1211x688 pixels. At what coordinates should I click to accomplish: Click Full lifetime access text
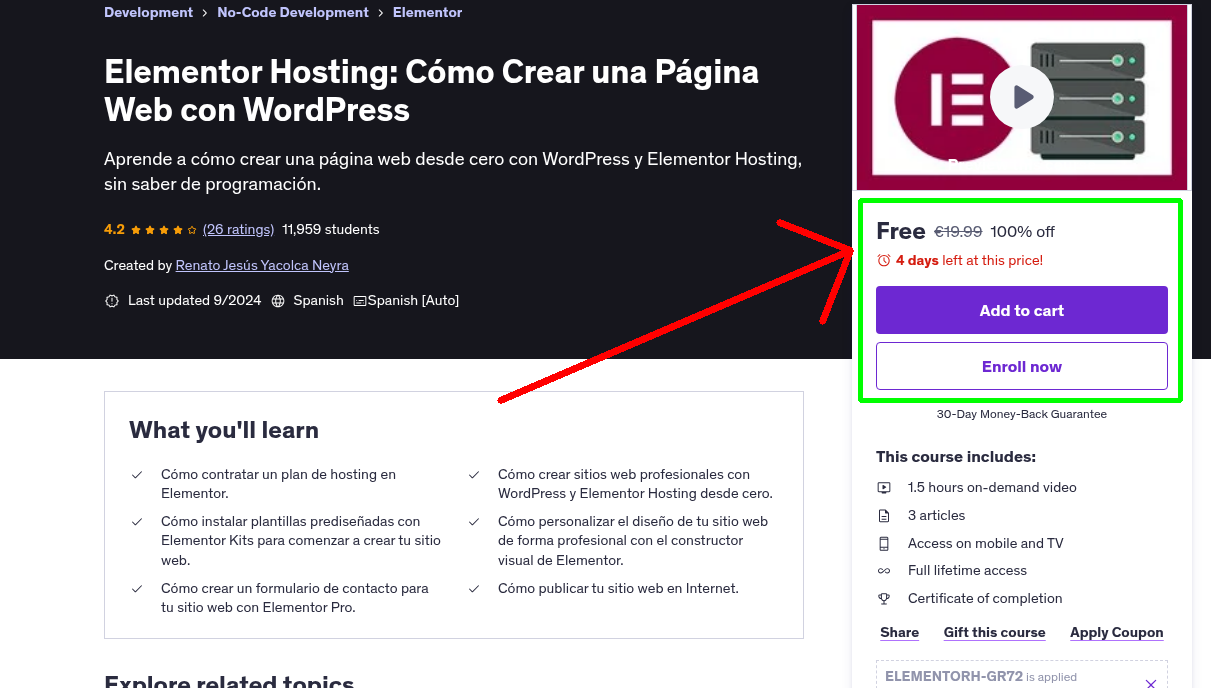click(967, 570)
